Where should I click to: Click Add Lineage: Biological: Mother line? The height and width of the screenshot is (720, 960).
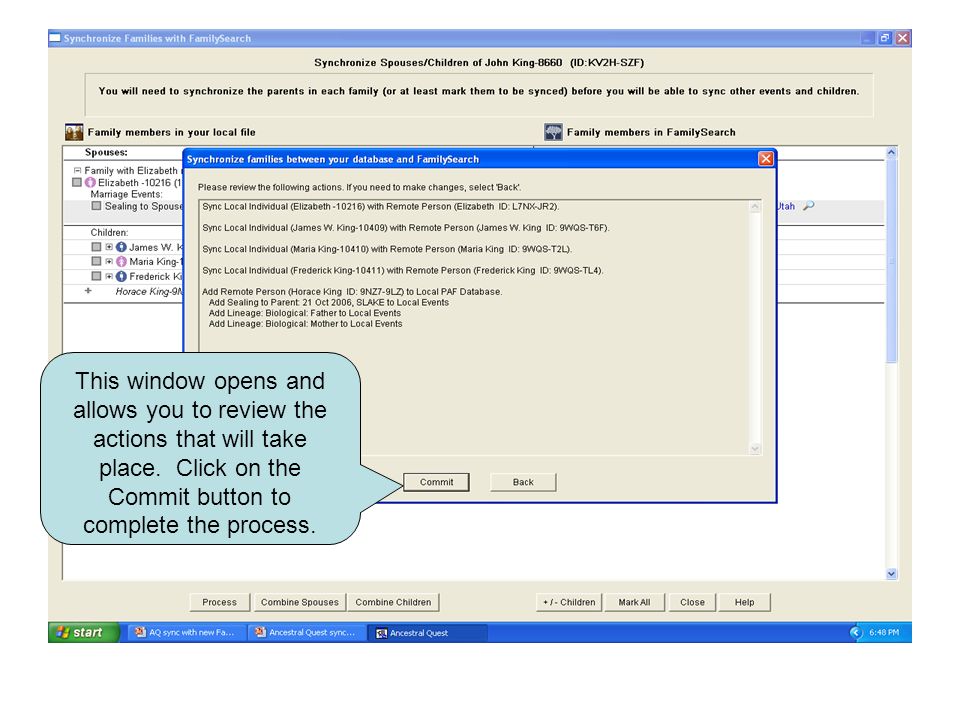pos(306,324)
